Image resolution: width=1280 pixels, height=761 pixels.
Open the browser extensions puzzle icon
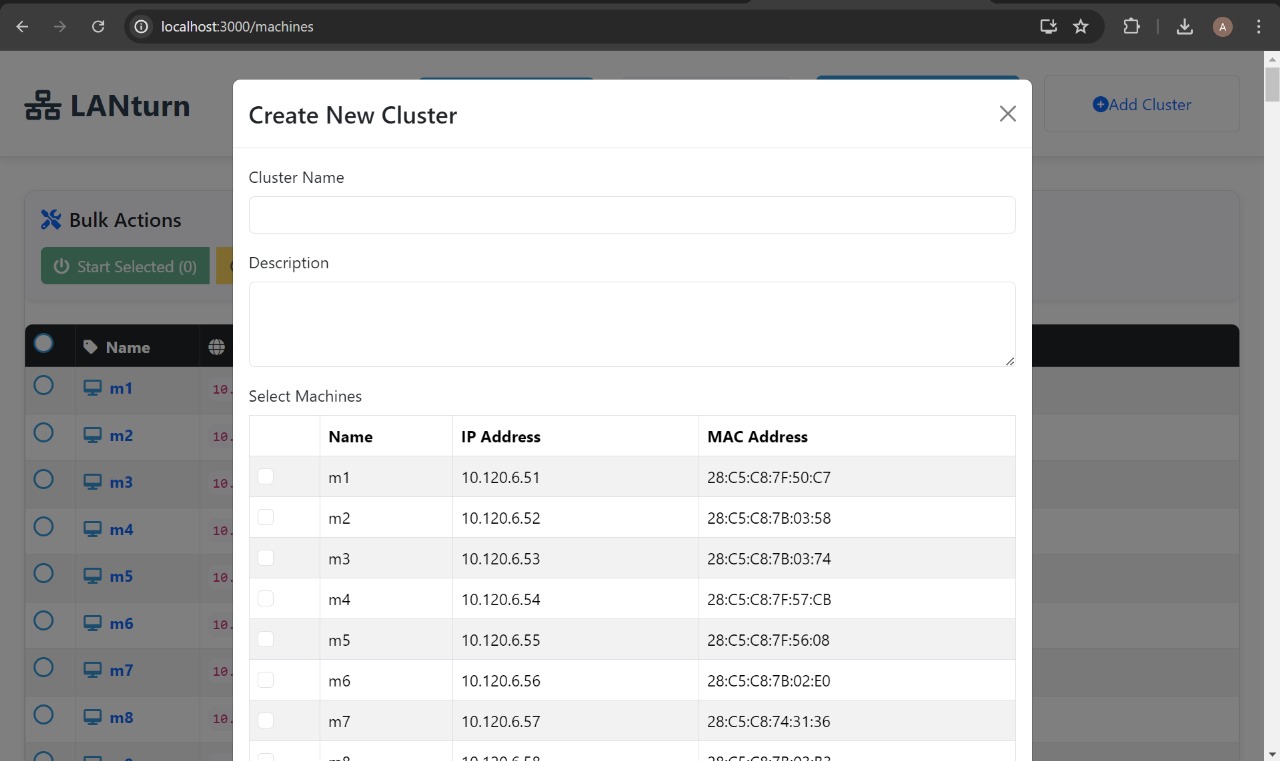pos(1131,27)
